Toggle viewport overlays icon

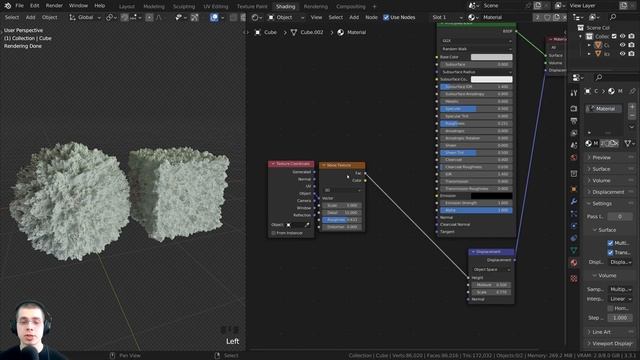click(214, 18)
